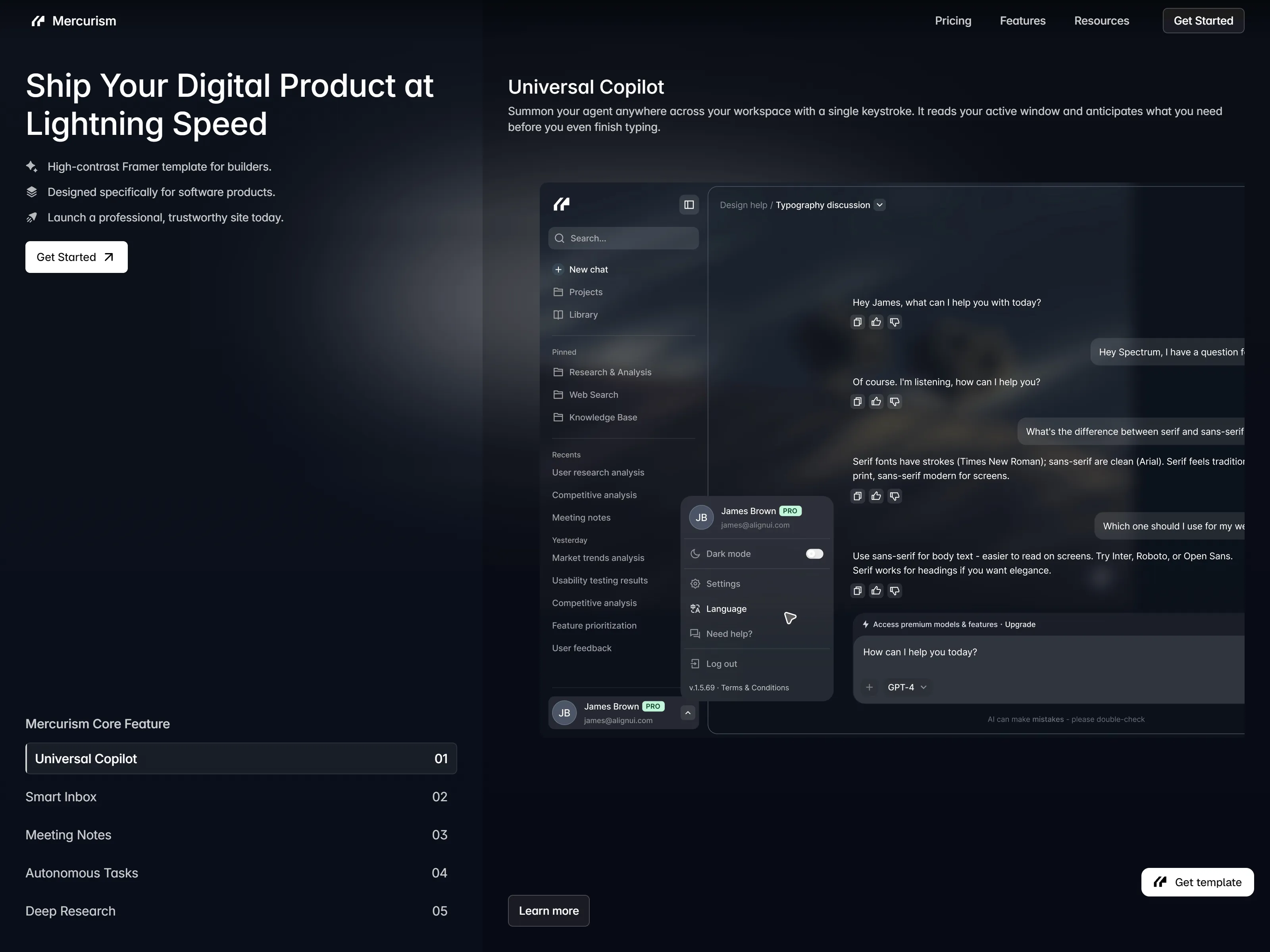1270x952 pixels.
Task: Click the JB avatar in the account popup
Action: pyautogui.click(x=701, y=518)
